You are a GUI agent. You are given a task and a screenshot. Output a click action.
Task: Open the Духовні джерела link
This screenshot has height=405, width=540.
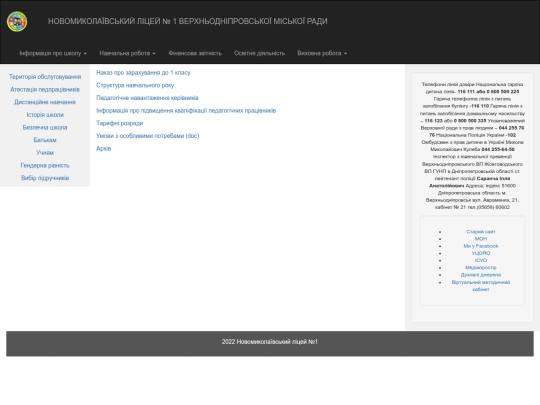tap(481, 275)
